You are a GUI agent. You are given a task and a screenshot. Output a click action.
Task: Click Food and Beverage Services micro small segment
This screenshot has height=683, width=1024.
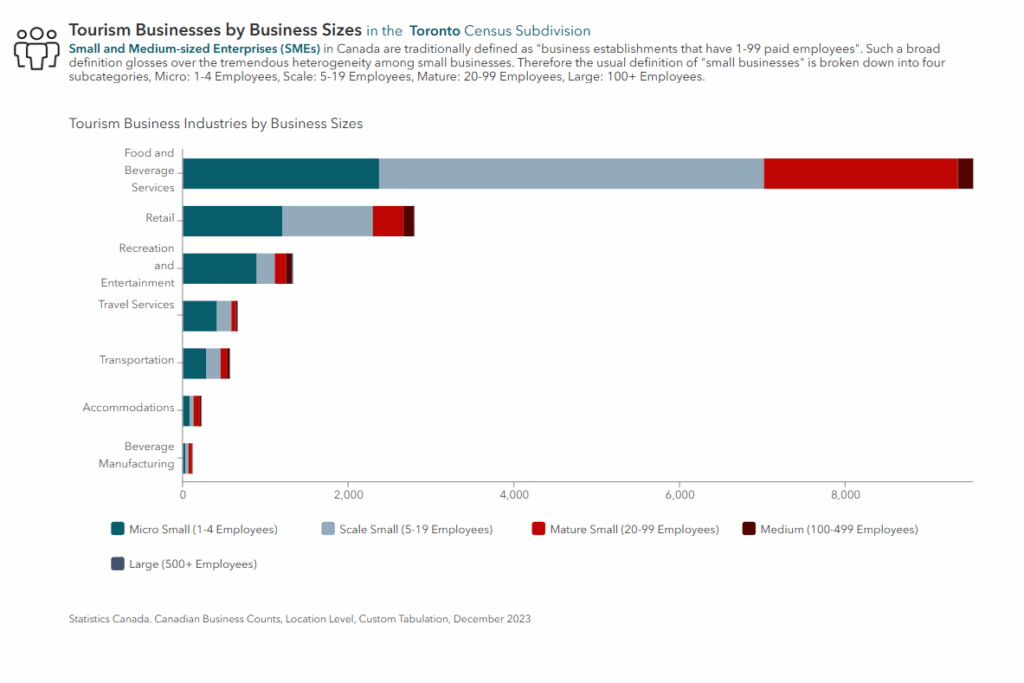pyautogui.click(x=281, y=174)
